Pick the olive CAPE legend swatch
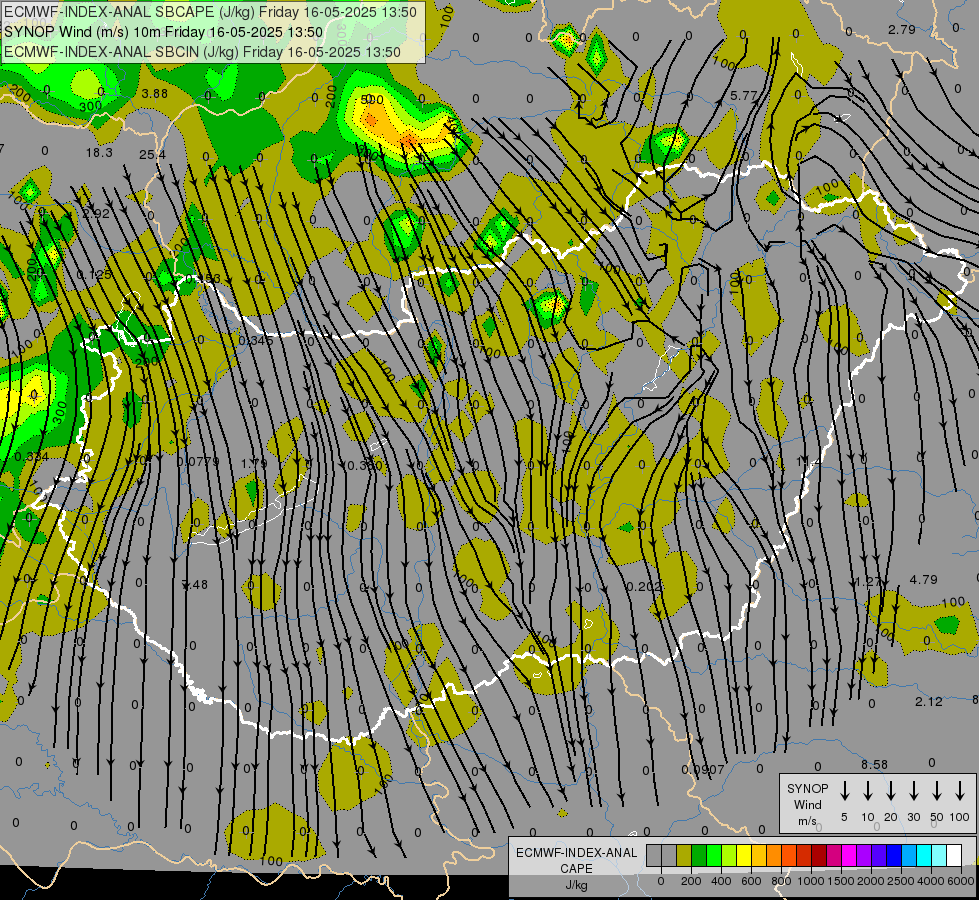979x900 pixels. click(684, 855)
